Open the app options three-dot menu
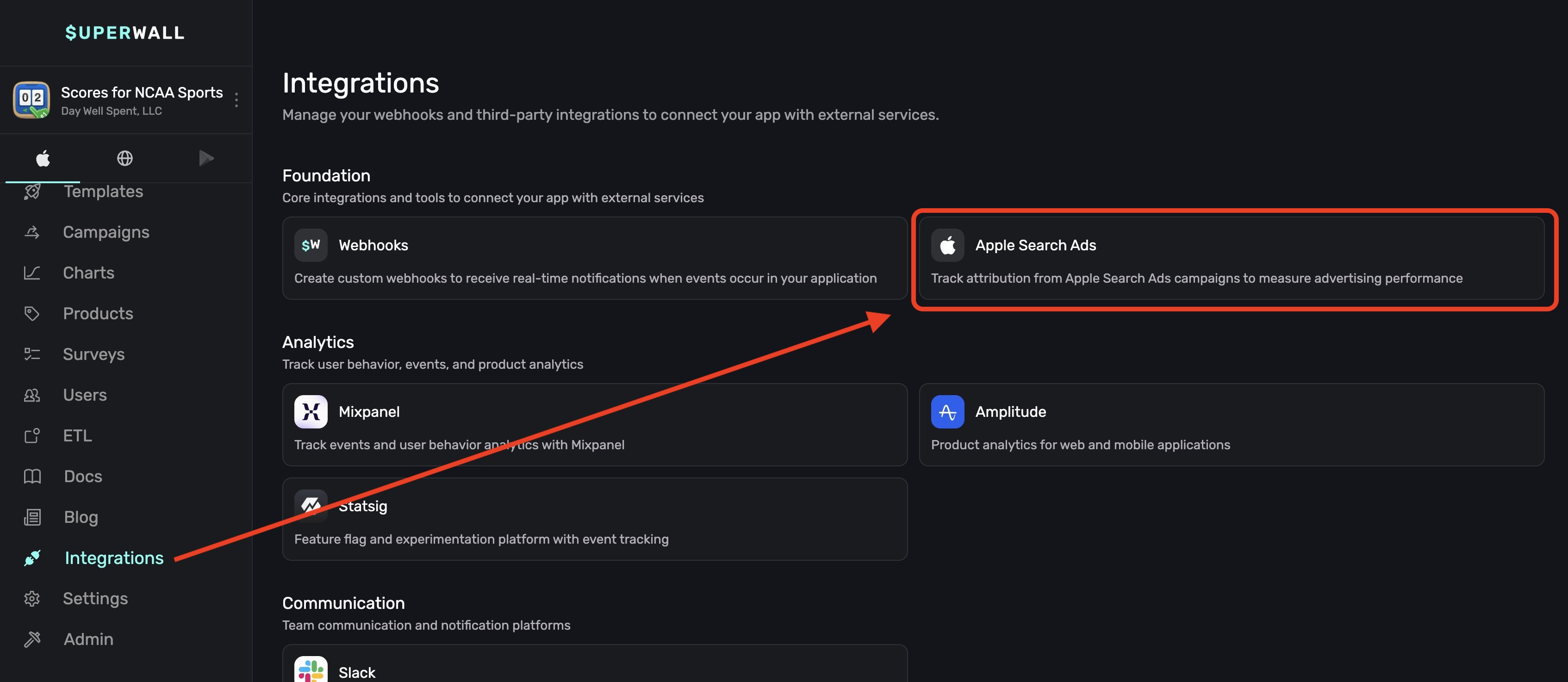Screen dimensions: 1568x682 point(236,100)
